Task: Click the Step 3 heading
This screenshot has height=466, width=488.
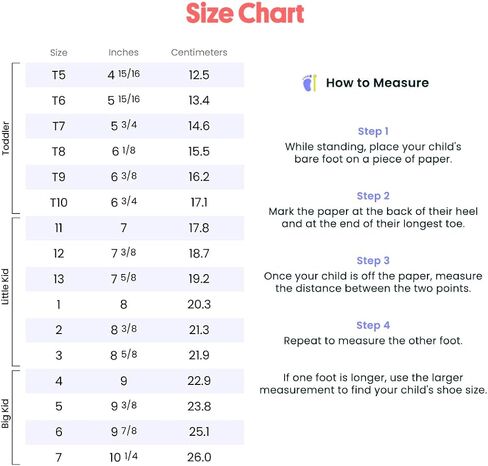Action: [373, 260]
